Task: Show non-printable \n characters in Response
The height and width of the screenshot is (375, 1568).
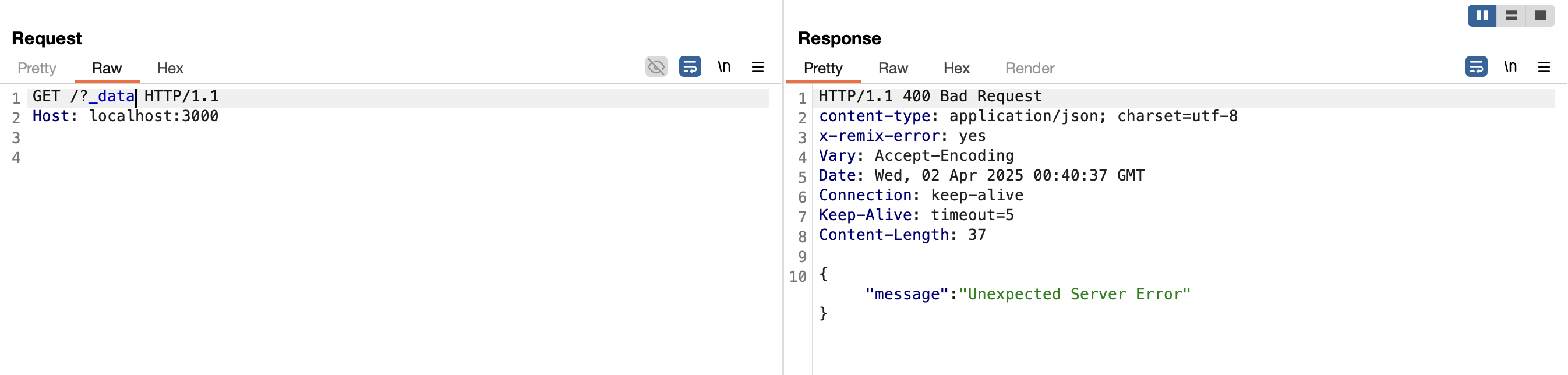Action: pos(1510,66)
